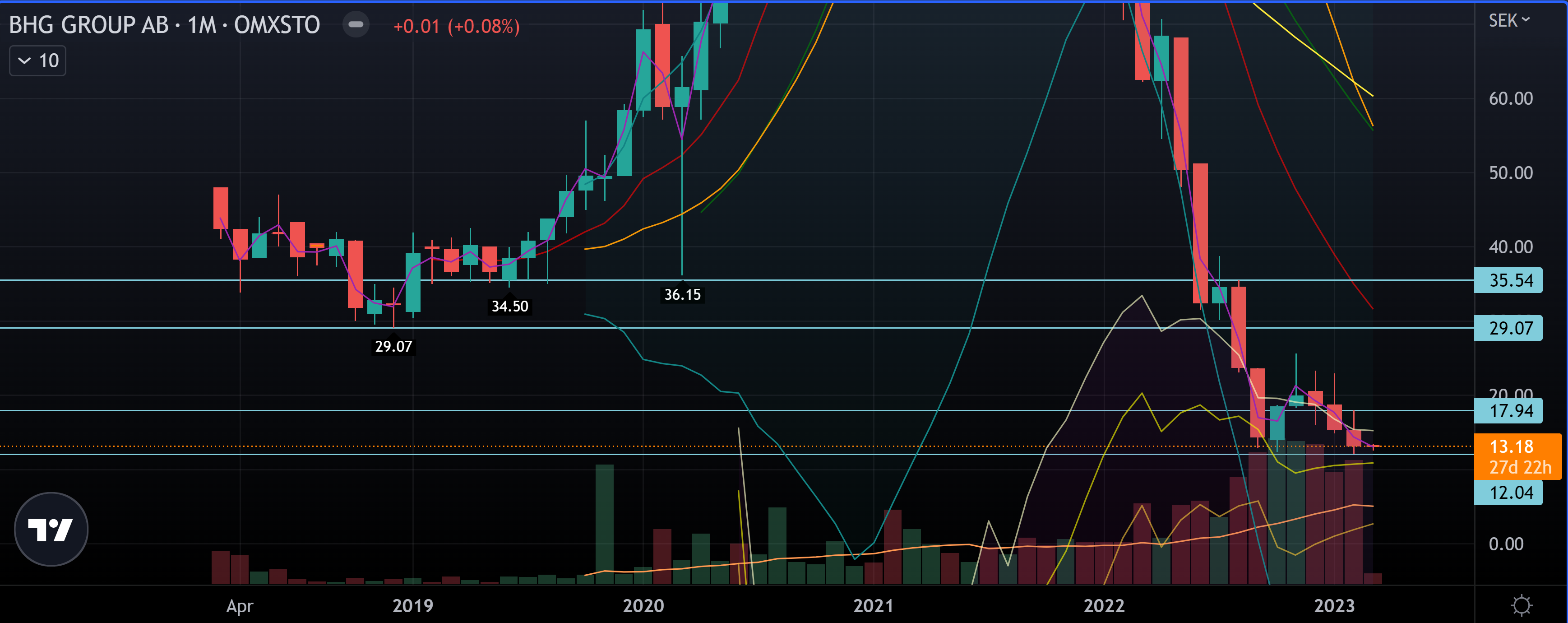Click the 2020 time axis label
Image resolution: width=1568 pixels, height=623 pixels.
[643, 605]
